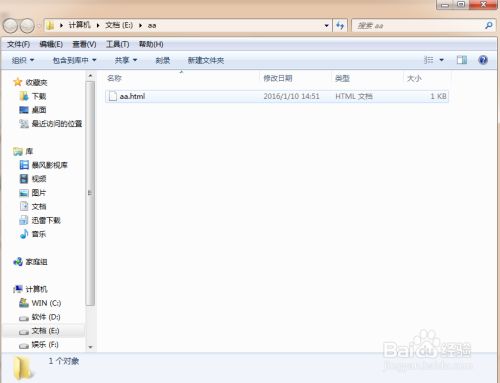Click the Libraries icon
The height and width of the screenshot is (383, 500).
point(18,152)
